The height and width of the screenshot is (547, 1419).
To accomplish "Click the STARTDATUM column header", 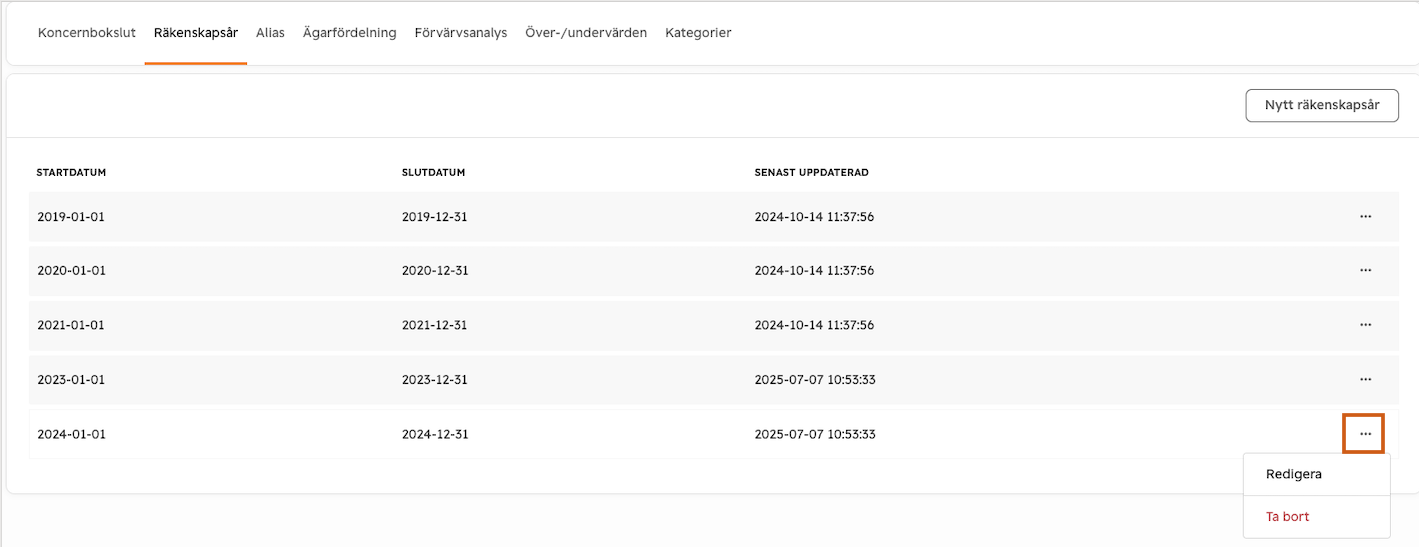I will pyautogui.click(x=71, y=172).
